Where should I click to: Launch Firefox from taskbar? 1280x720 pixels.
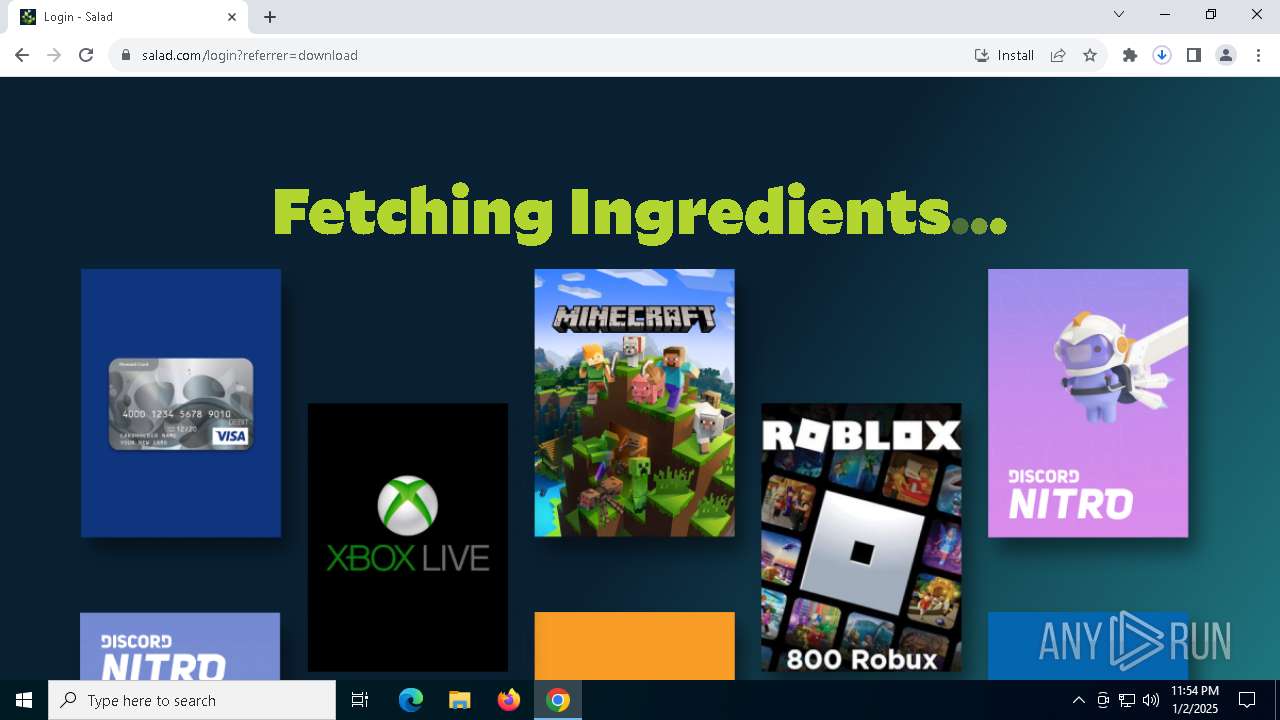pyautogui.click(x=509, y=700)
